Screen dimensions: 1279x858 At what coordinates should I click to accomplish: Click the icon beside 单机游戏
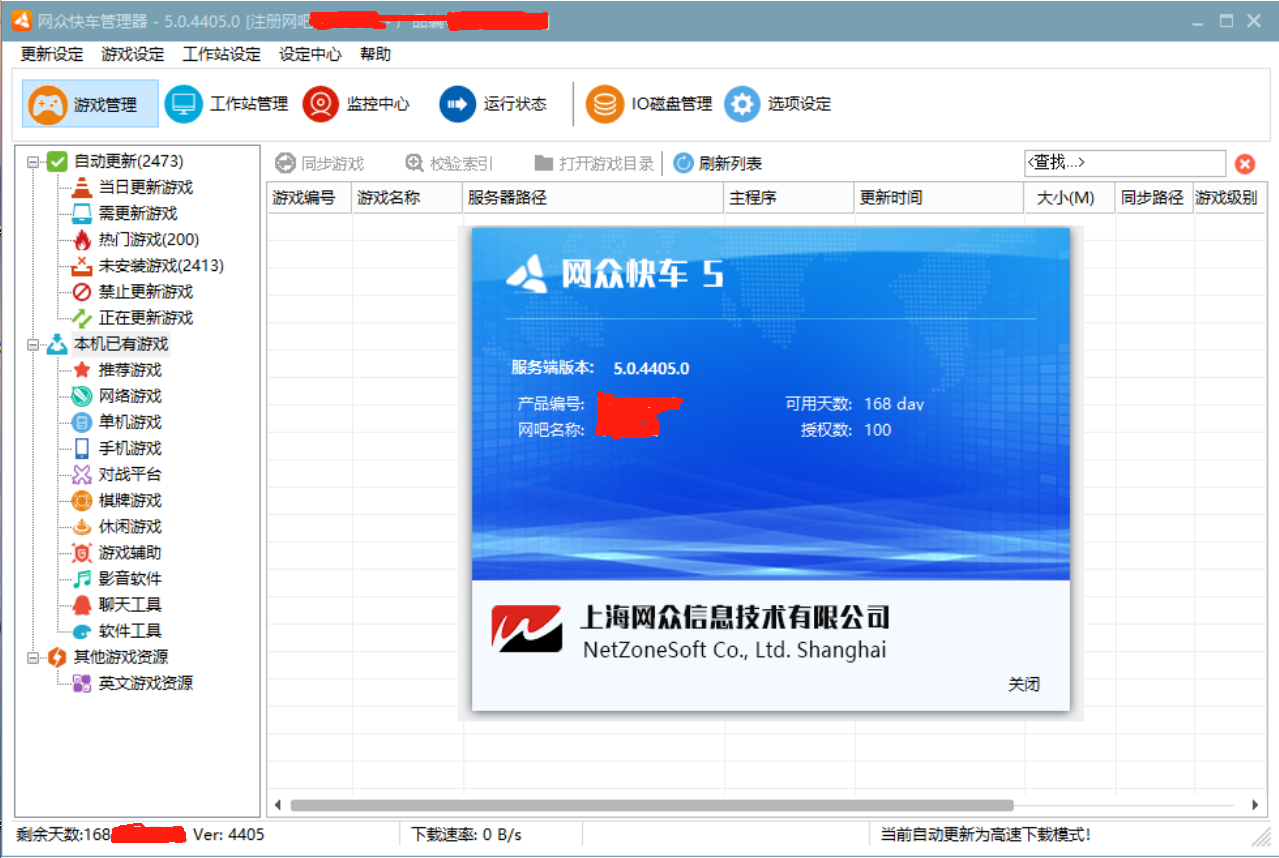[x=82, y=422]
